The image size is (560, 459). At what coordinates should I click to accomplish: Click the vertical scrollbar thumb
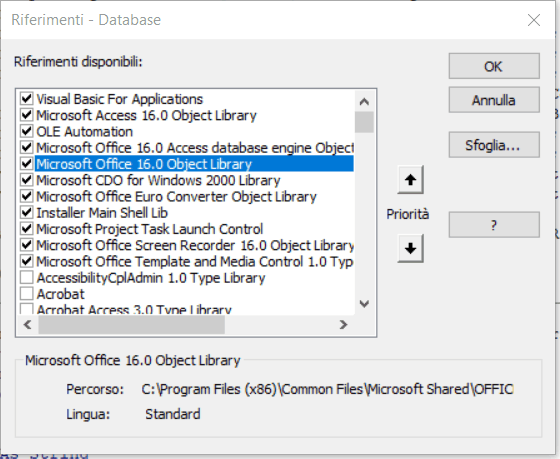[x=364, y=122]
